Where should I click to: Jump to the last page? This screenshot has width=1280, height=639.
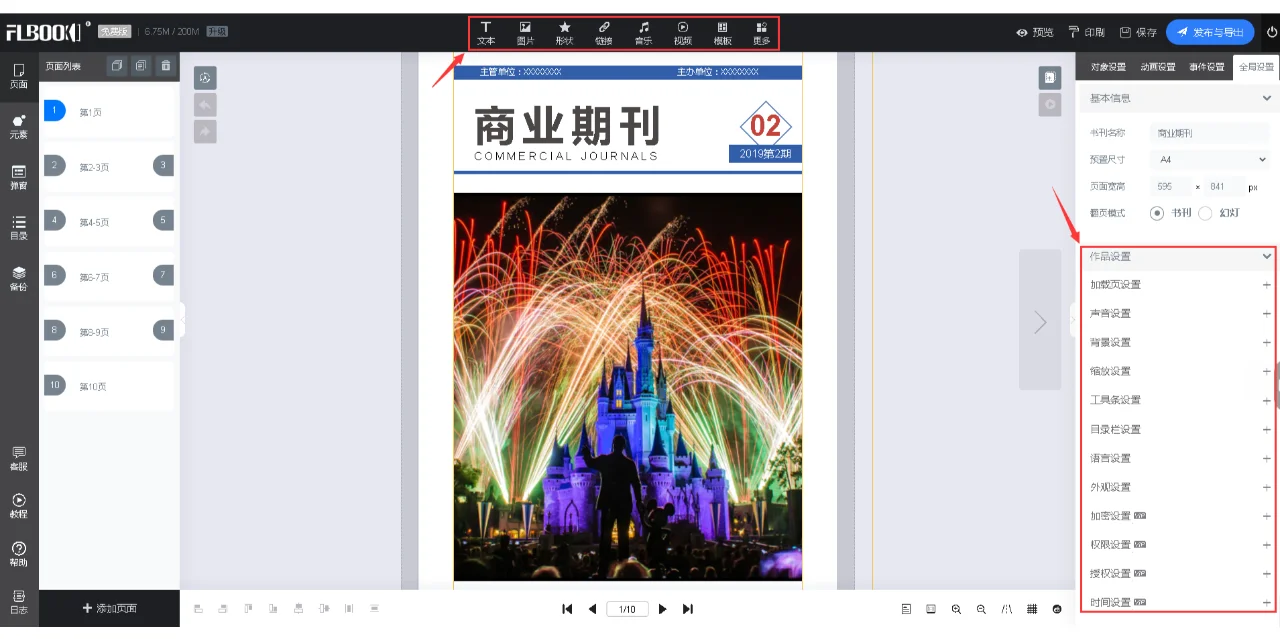pos(688,609)
